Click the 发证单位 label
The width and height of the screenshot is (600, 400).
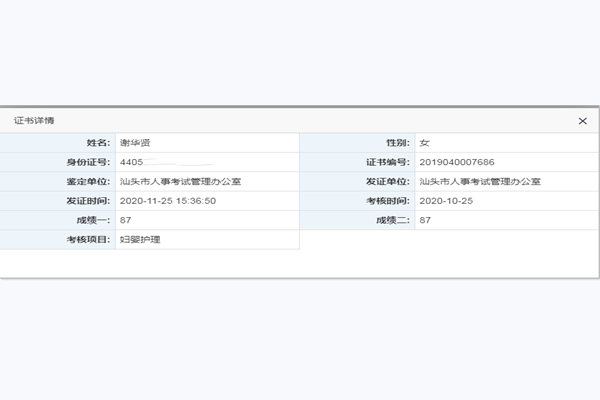click(388, 182)
